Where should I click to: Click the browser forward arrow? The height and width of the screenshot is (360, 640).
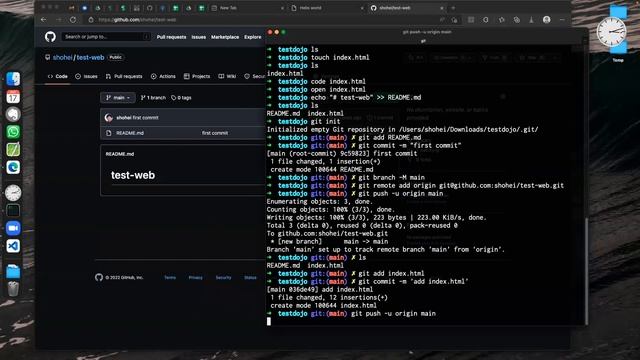click(x=58, y=20)
